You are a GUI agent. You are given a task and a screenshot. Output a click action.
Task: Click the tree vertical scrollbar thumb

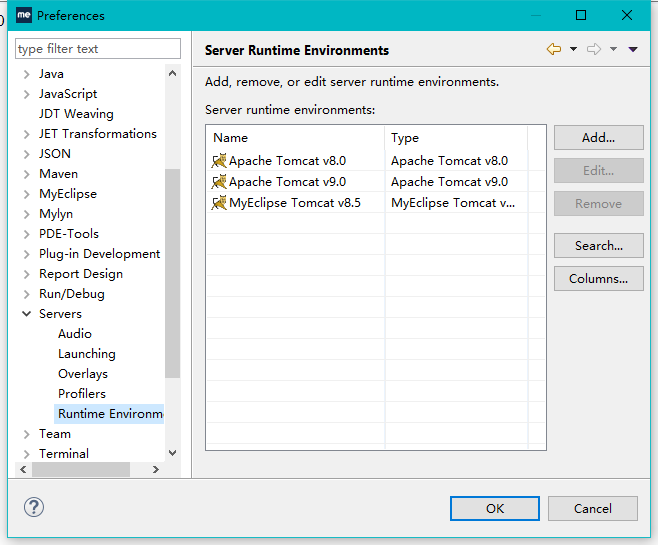(172, 273)
